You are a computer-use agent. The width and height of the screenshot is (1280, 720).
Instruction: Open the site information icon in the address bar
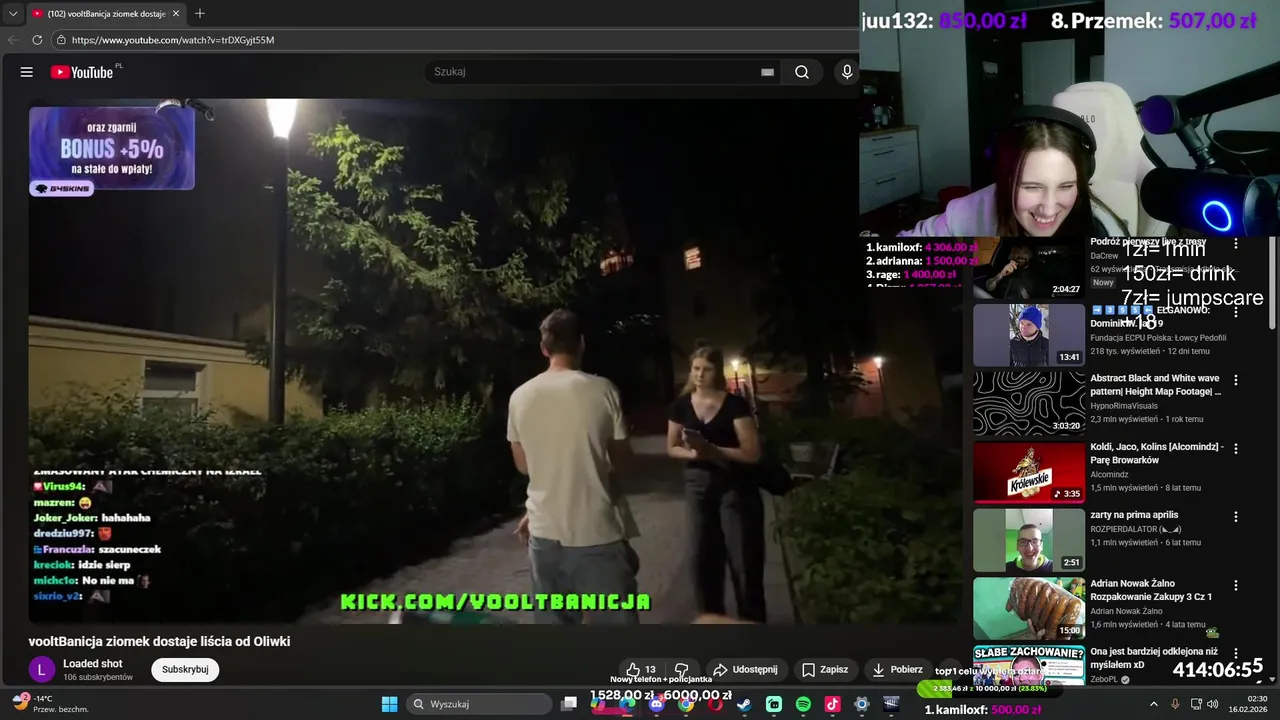pyautogui.click(x=61, y=40)
